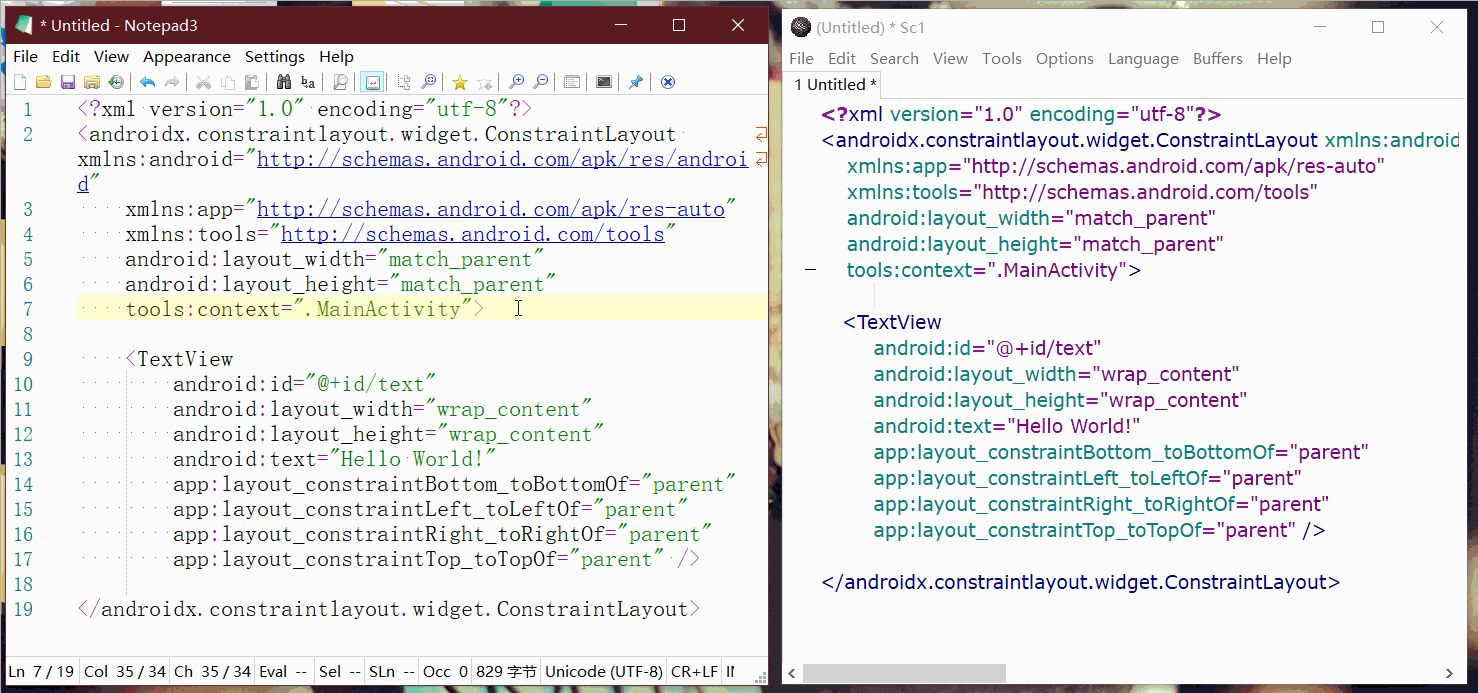Click the blue circled X exit icon
The image size is (1478, 693).
coord(668,82)
